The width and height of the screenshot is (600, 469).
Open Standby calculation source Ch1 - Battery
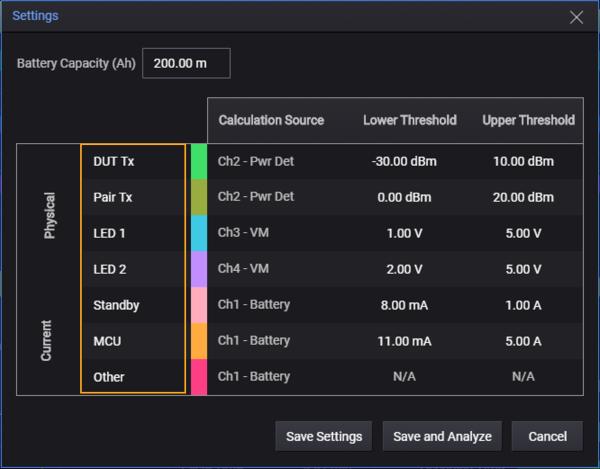point(254,305)
